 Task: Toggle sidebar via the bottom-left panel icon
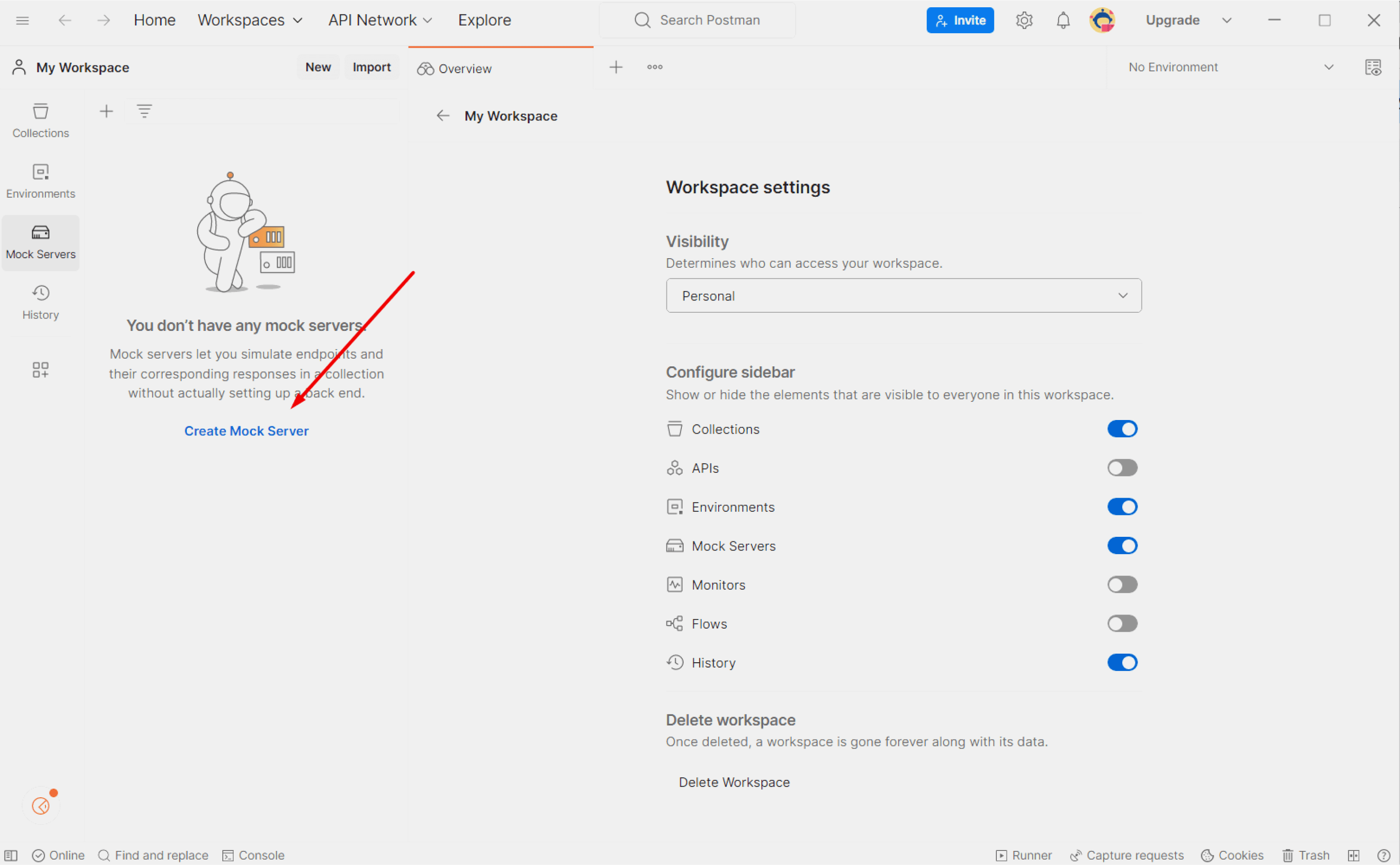tap(10, 855)
